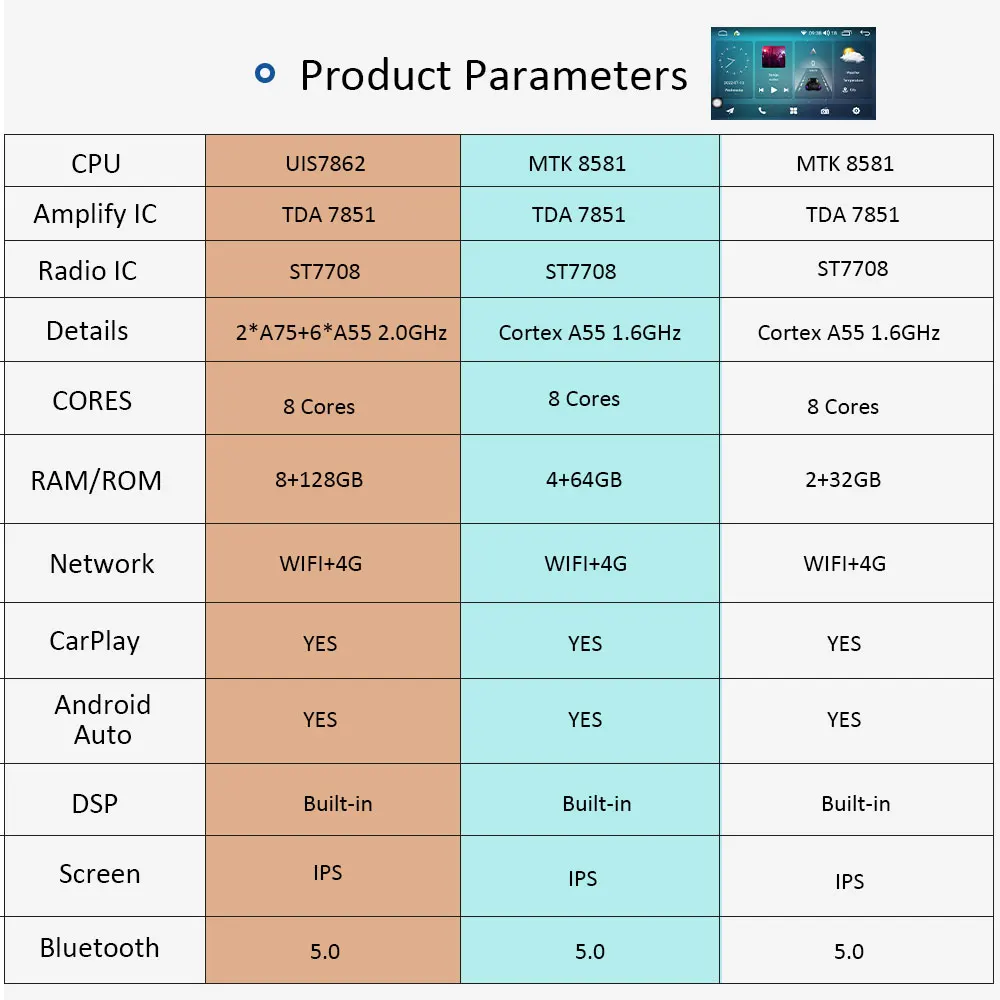Tap the back arrow in the status bar
Viewport: 1000px width, 1000px height.
coord(865,33)
